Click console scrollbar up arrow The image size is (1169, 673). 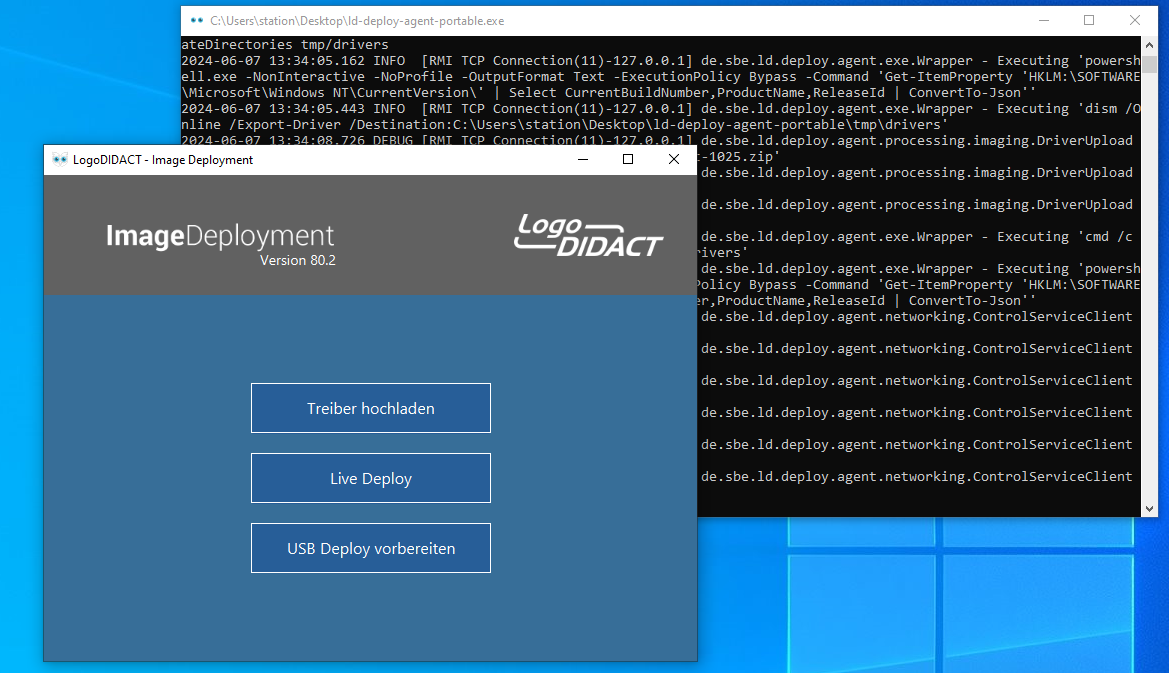tap(1149, 43)
